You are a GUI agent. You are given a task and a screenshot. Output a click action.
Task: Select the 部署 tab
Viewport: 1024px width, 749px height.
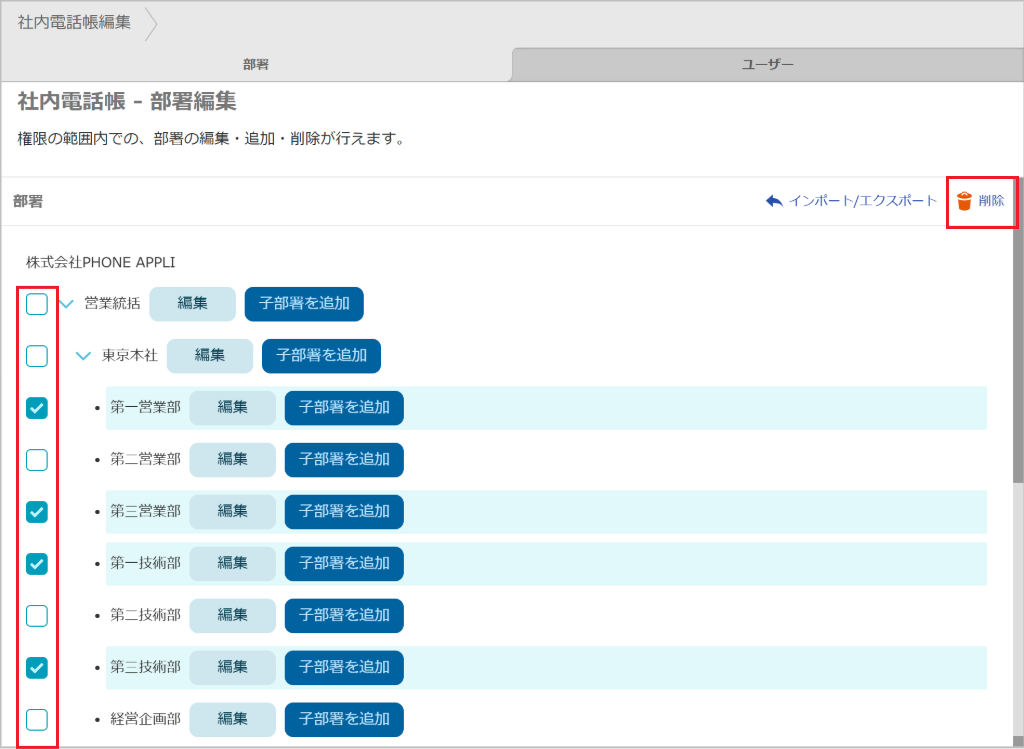coord(256,64)
